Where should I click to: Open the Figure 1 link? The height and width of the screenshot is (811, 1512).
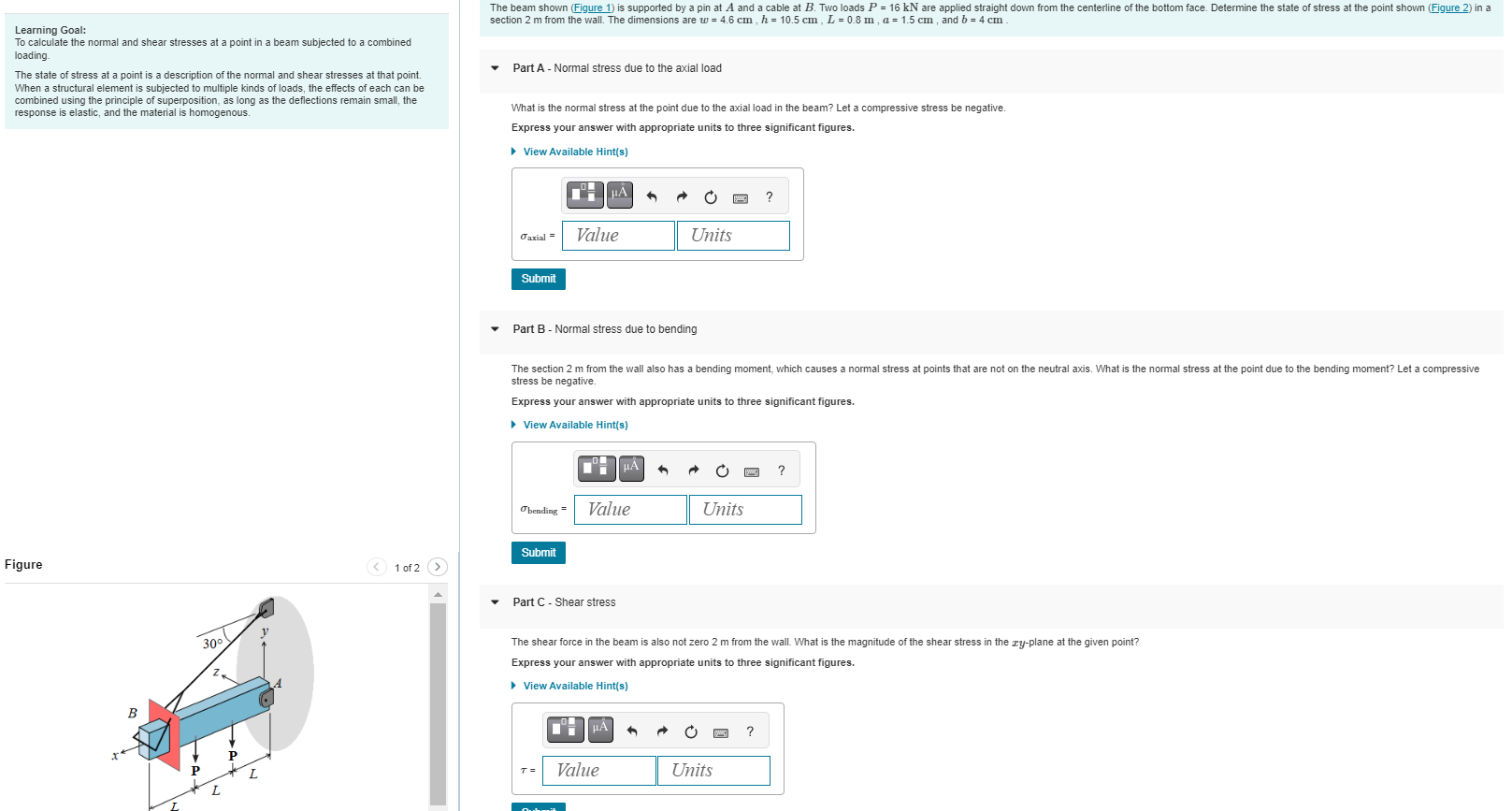pos(592,7)
